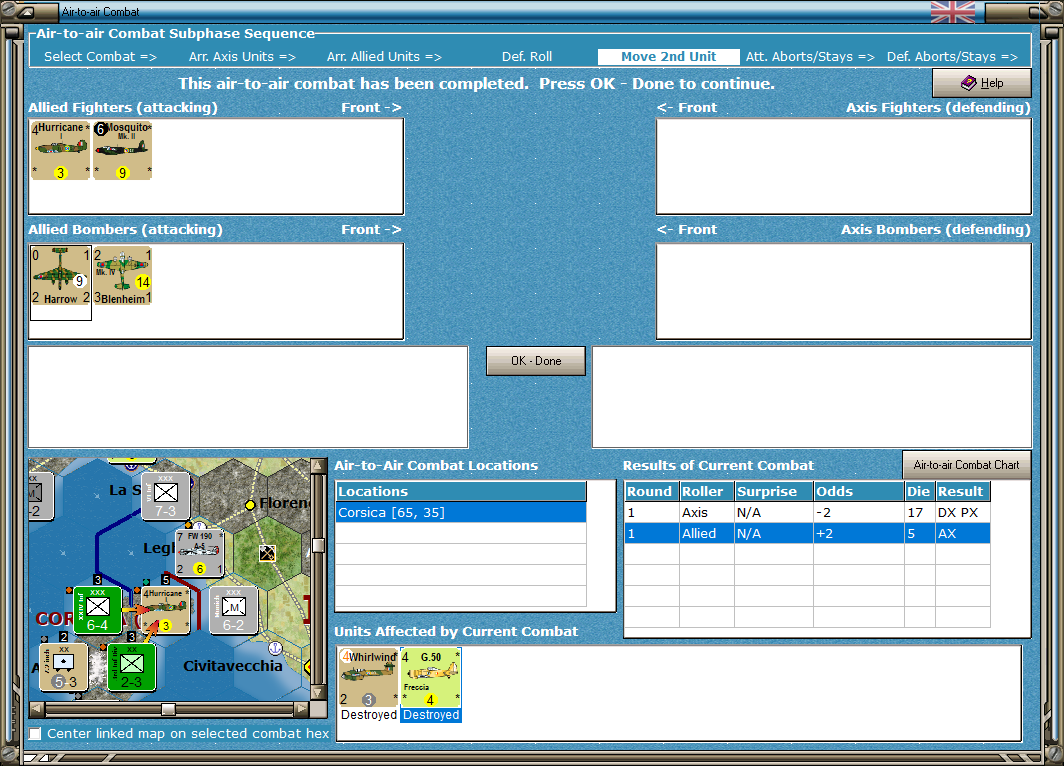The height and width of the screenshot is (766, 1064).
Task: Click the destroyed Whirlwind unit counter
Action: tap(368, 677)
